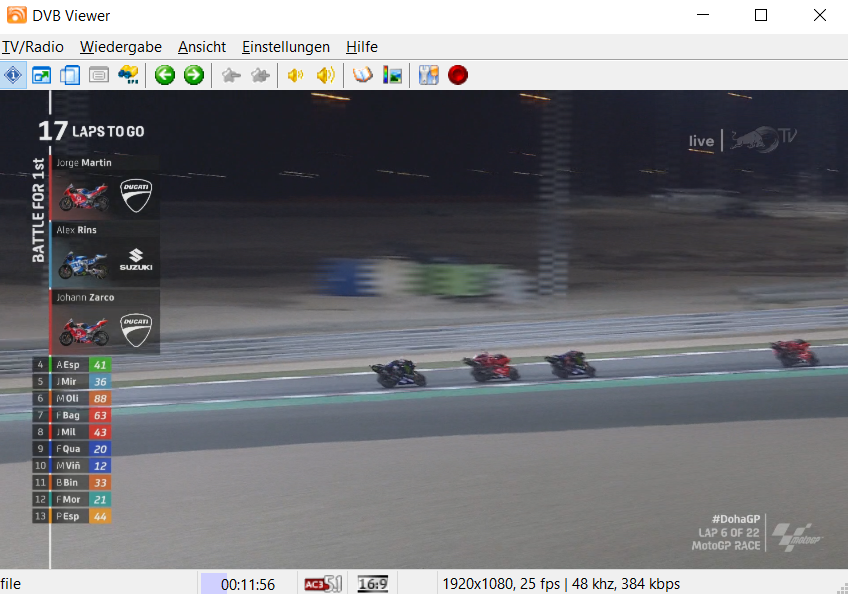Increase volume with the louder speaker icon
This screenshot has width=848, height=594.
click(x=325, y=75)
